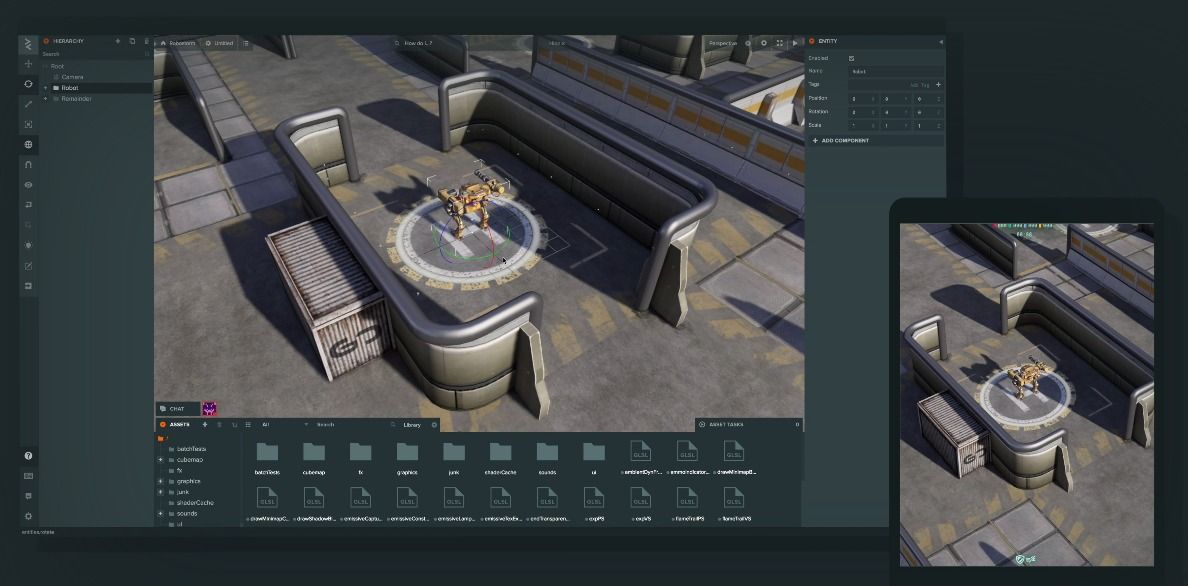Viewport: 1188px width, 586px height.
Task: Toggle snapping in the left toolbar
Action: (x=28, y=165)
